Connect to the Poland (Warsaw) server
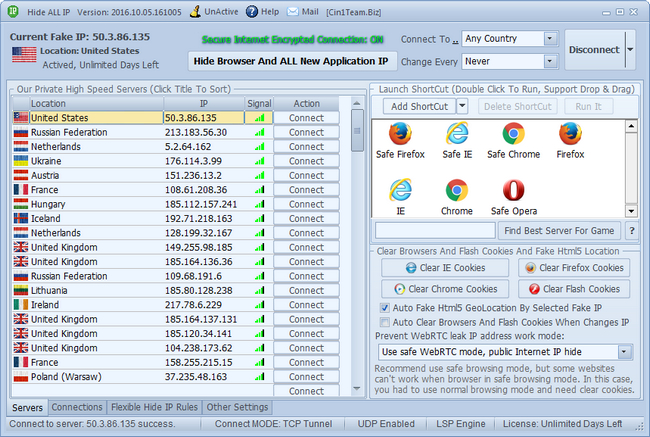This screenshot has height=437, width=650. (x=306, y=377)
